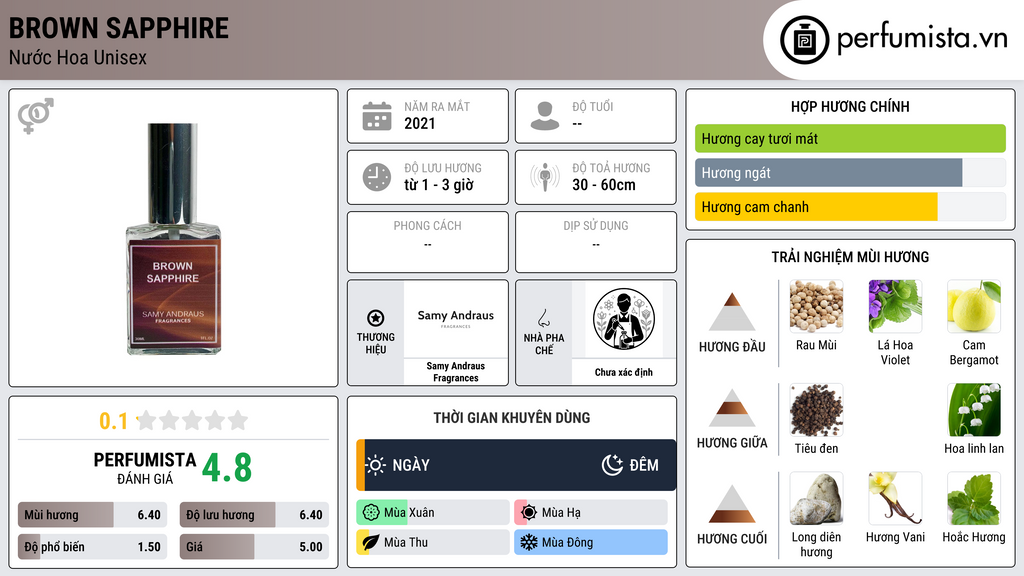Click the PERFUMISTA ĐÁNH GIÁ label
The height and width of the screenshot is (576, 1024).
click(145, 468)
